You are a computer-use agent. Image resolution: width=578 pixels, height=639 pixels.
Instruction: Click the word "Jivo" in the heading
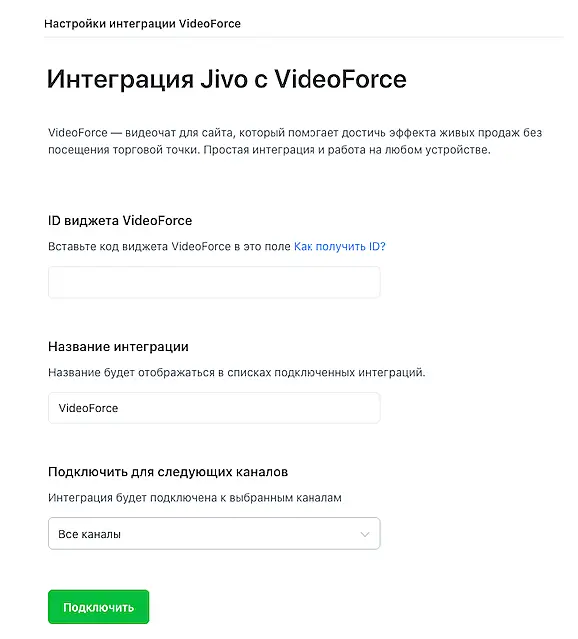[224, 79]
